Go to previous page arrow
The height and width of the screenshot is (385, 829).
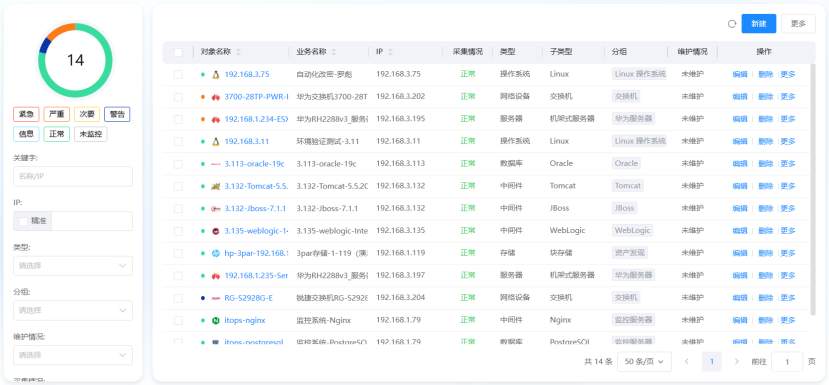click(687, 362)
